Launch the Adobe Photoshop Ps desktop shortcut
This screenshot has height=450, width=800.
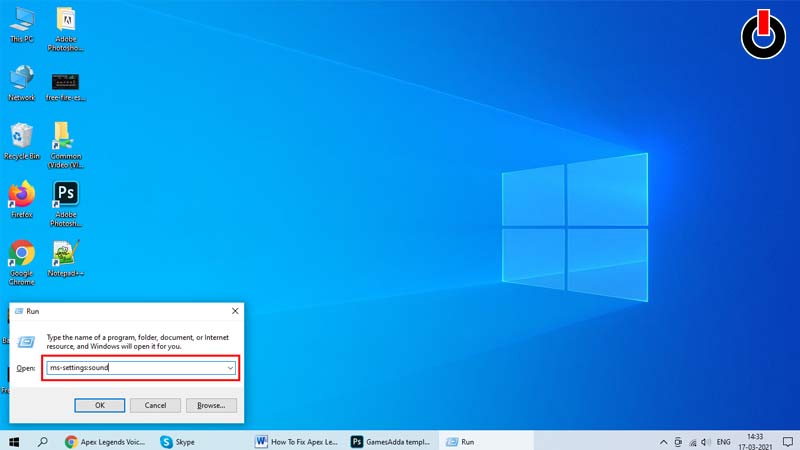coord(66,204)
